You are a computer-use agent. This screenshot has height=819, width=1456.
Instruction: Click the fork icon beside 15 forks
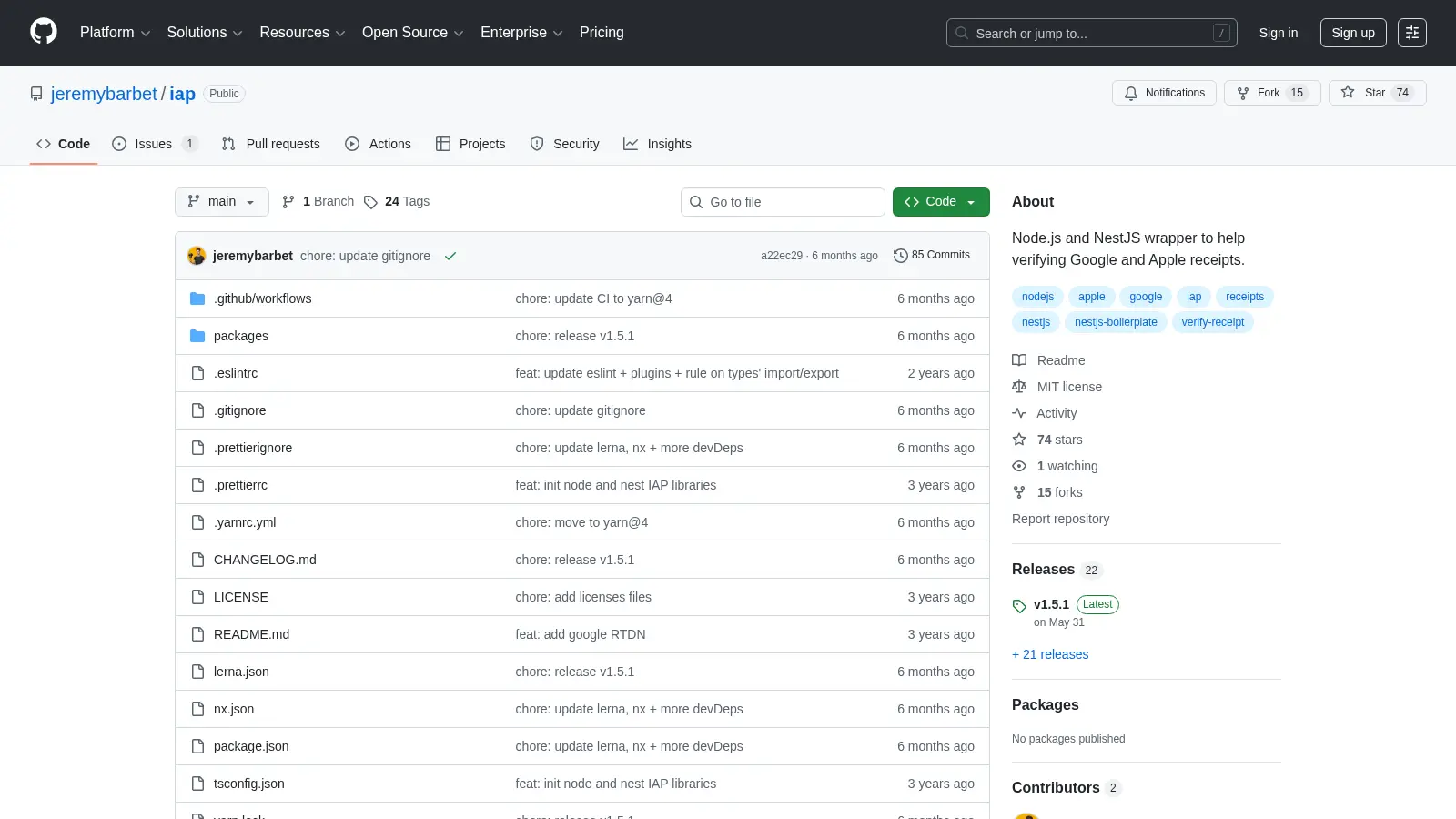[1019, 492]
